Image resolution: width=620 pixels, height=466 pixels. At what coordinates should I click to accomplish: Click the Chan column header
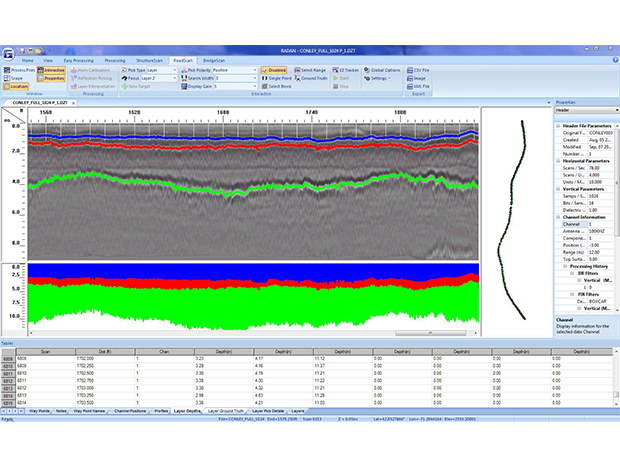pos(164,351)
